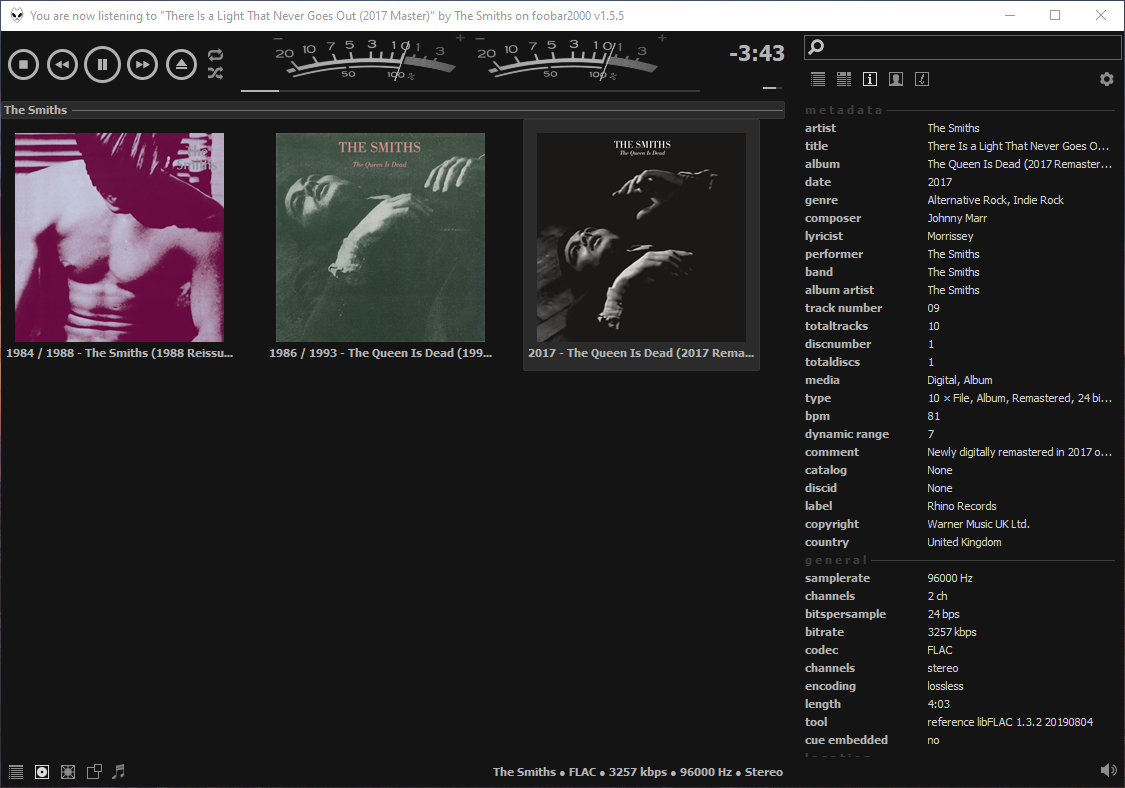Image resolution: width=1125 pixels, height=788 pixels.
Task: Click the left VU meter
Action: click(367, 57)
